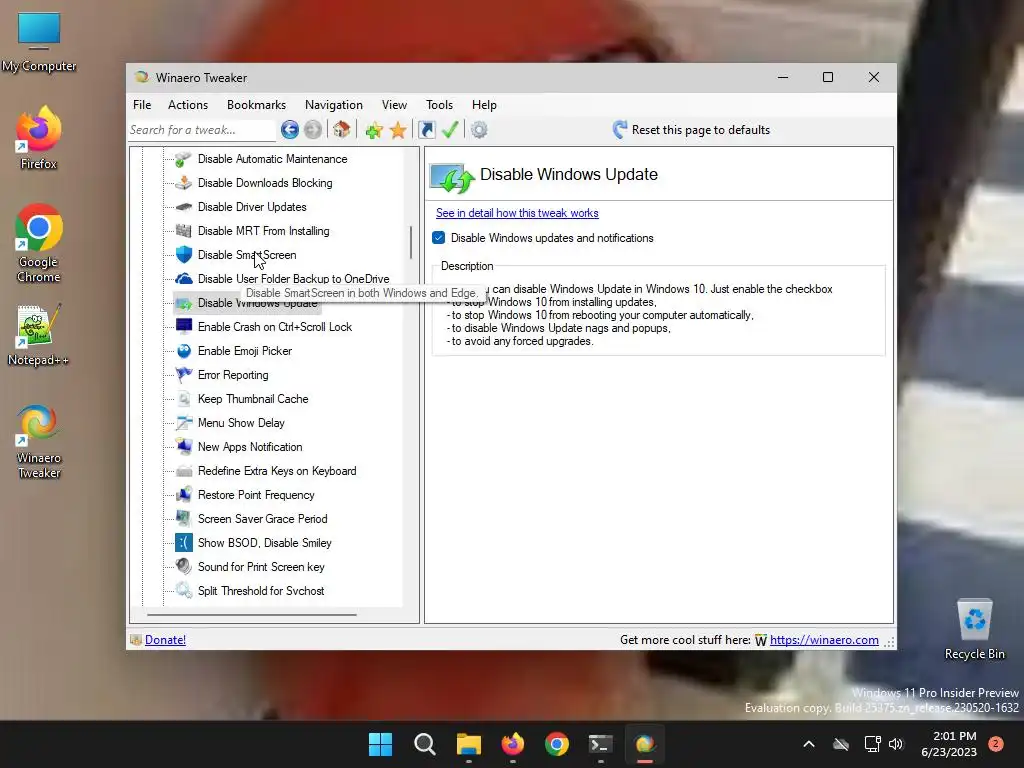Open the Home page icon in toolbar
The image size is (1024, 768).
pyautogui.click(x=341, y=129)
